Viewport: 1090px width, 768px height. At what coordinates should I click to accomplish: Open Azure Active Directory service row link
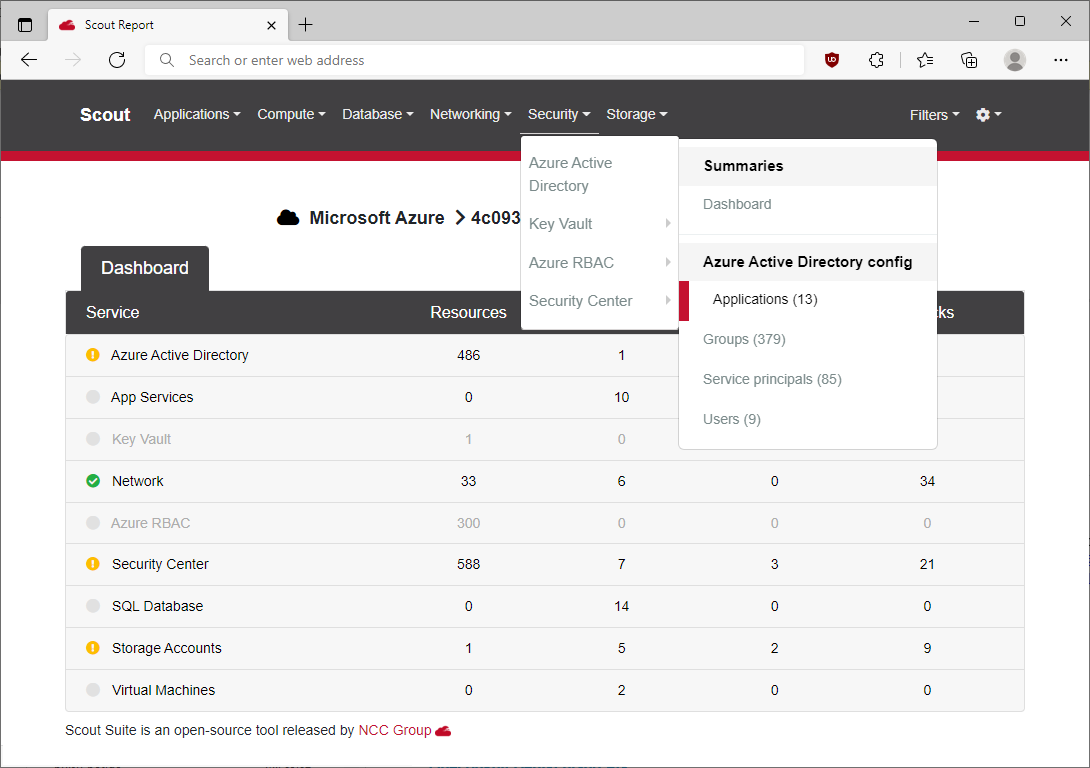coord(179,355)
